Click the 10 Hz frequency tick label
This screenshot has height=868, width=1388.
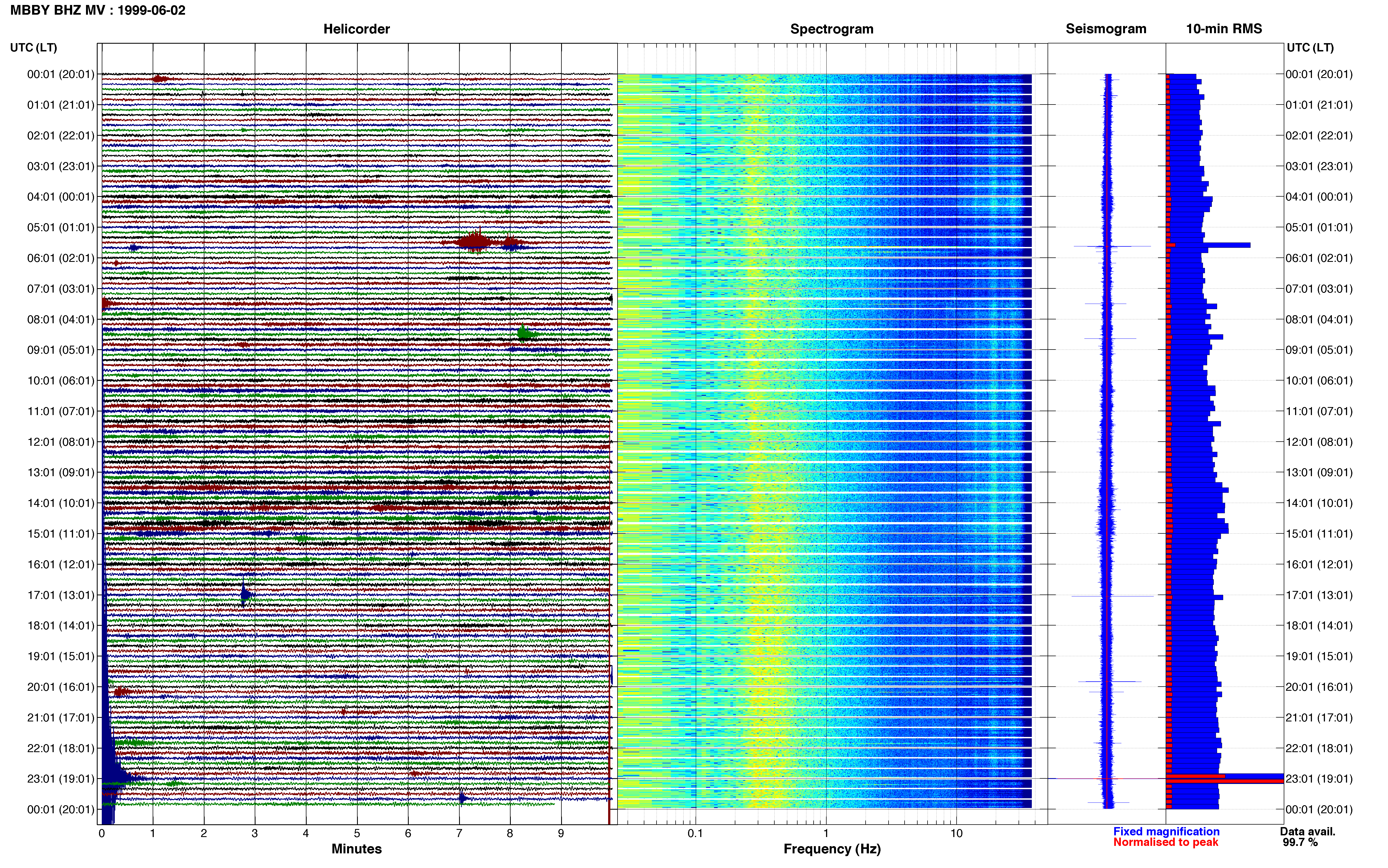tap(956, 833)
